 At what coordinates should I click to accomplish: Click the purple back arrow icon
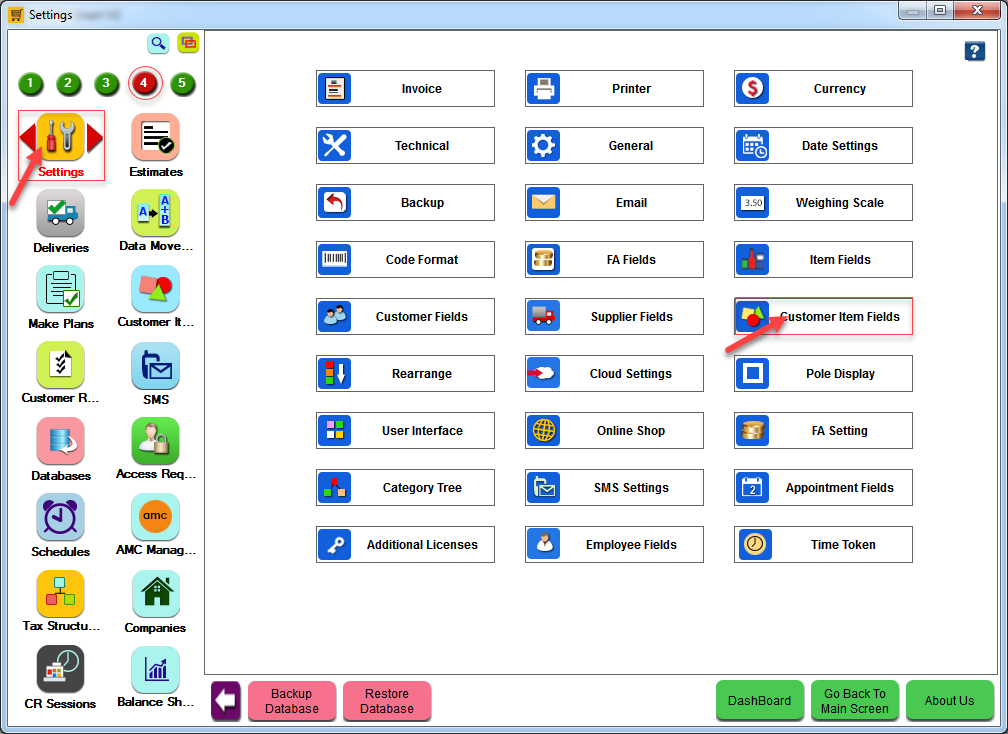pos(225,701)
